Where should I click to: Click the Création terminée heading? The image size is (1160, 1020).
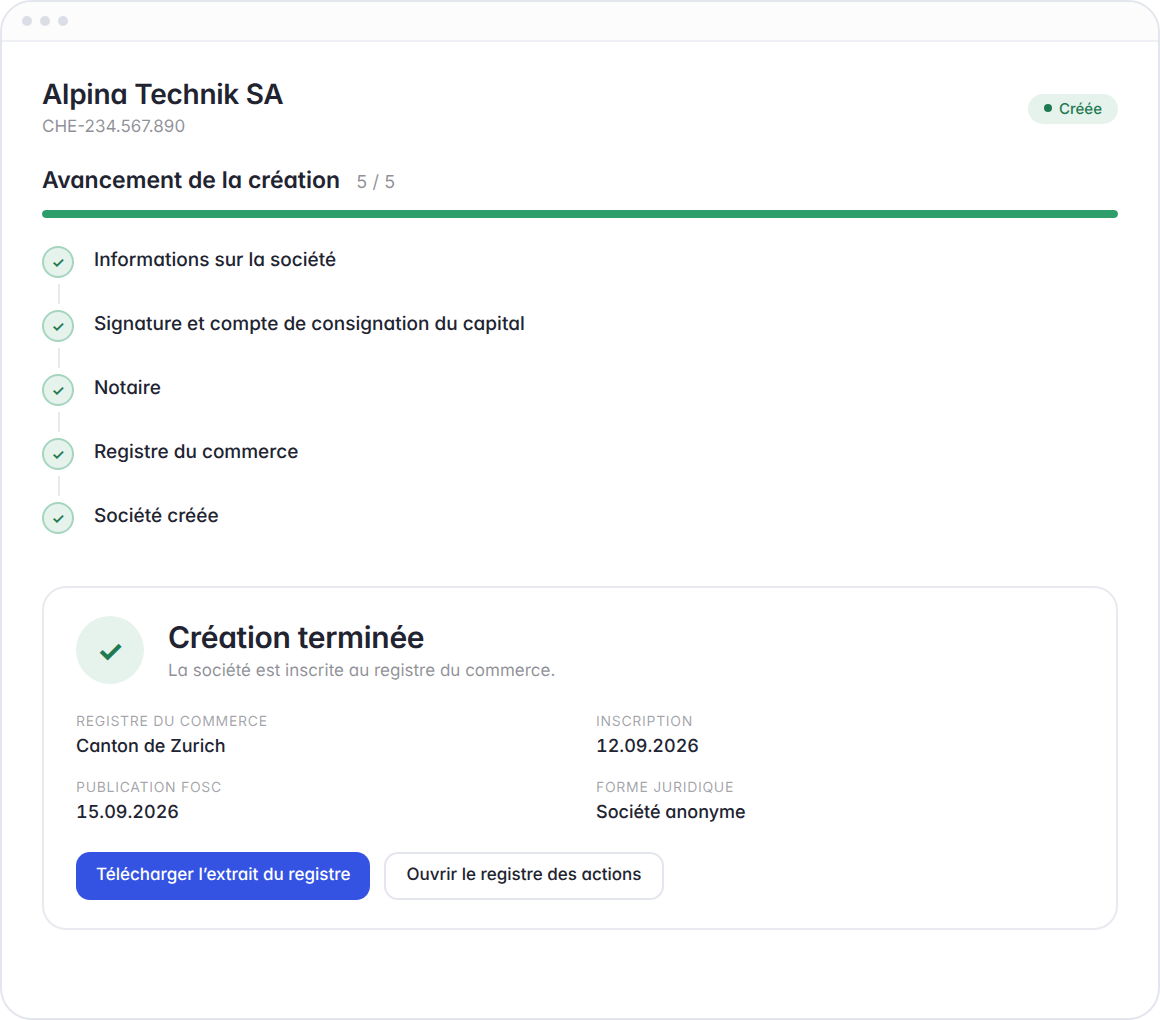[x=296, y=638]
